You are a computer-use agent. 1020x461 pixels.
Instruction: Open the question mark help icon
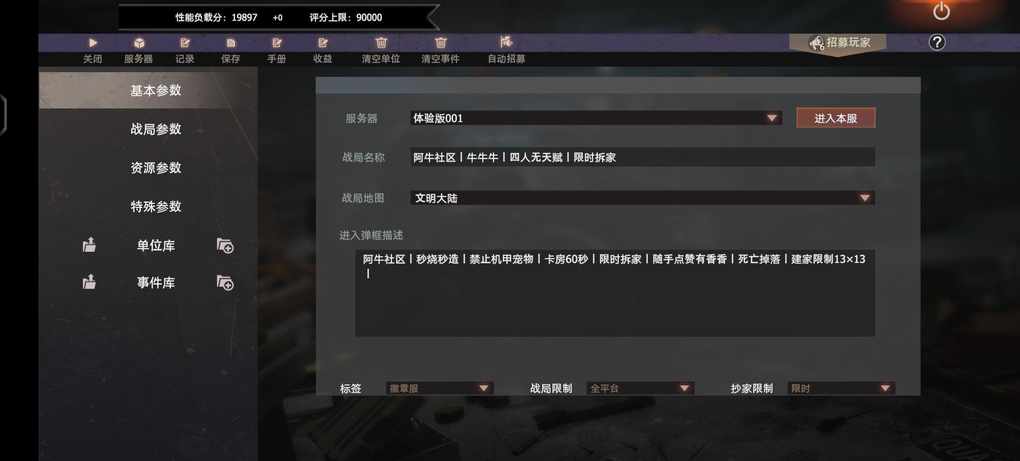coord(936,43)
